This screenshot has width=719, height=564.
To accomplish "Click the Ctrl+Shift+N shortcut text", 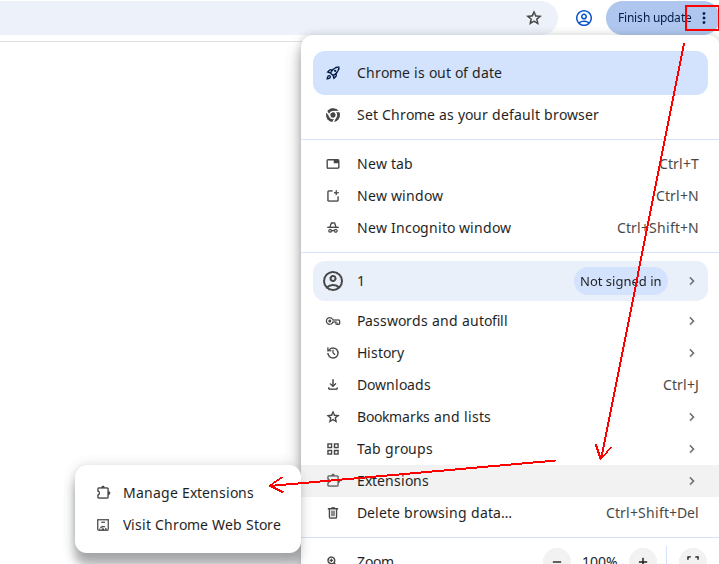I will (658, 228).
